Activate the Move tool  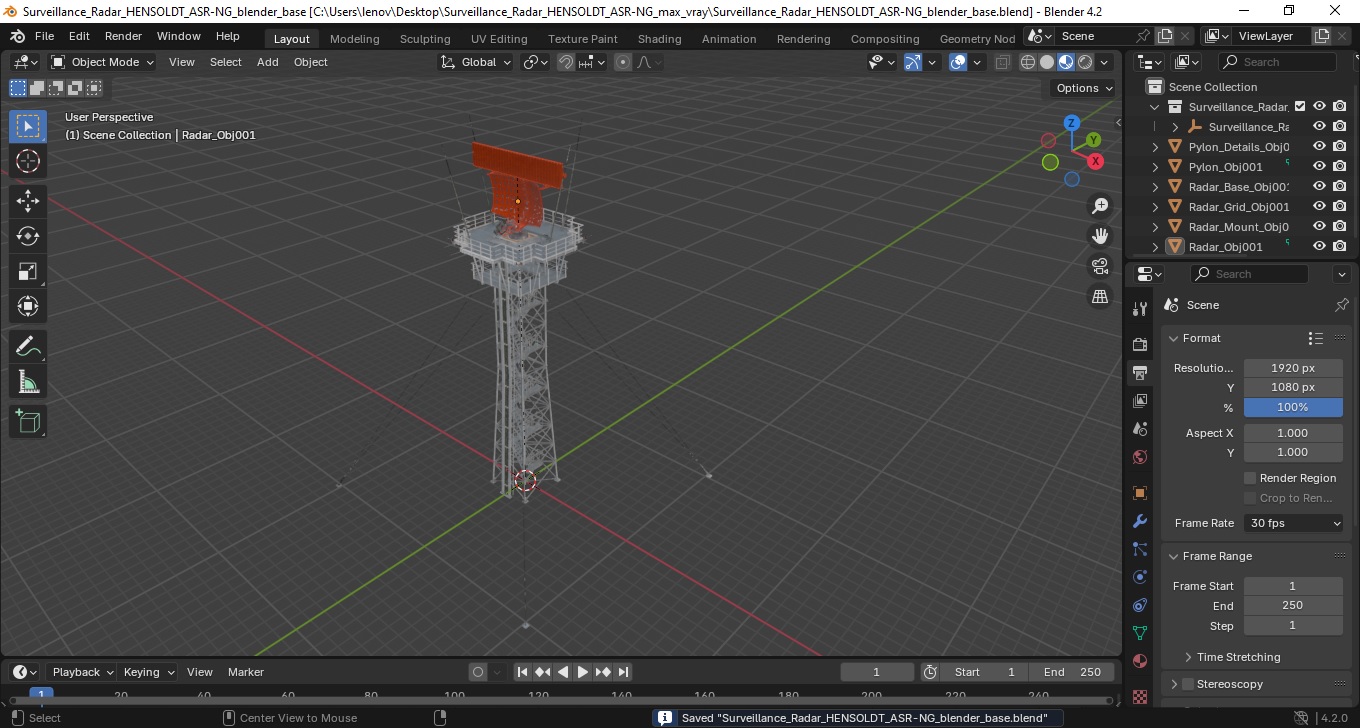pyautogui.click(x=28, y=200)
